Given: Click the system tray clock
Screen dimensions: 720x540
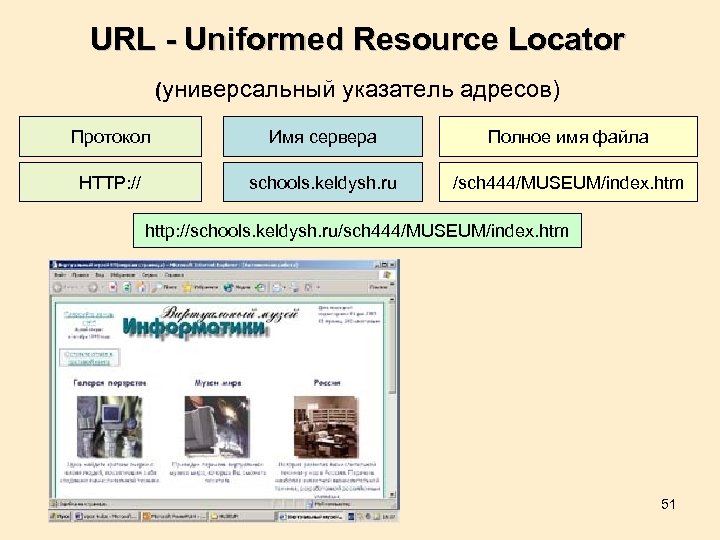Looking at the screenshot, I should coord(388,517).
